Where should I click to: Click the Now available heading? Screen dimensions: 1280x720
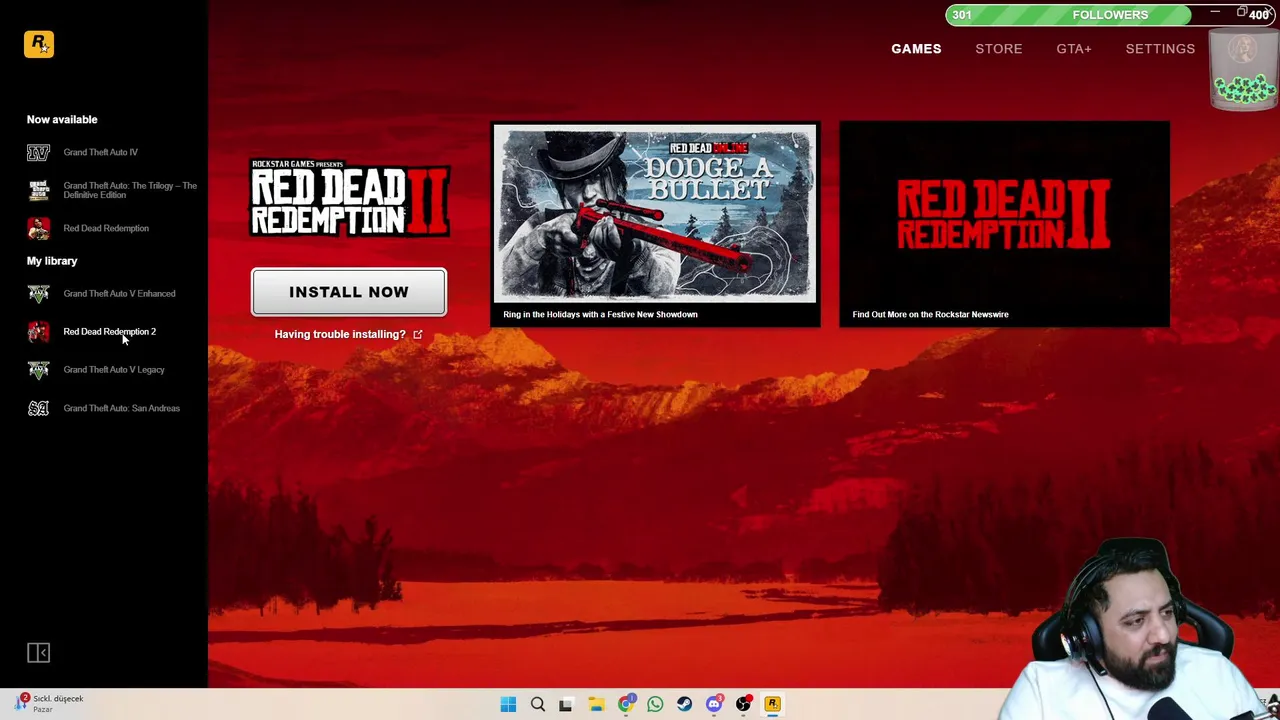pyautogui.click(x=62, y=119)
